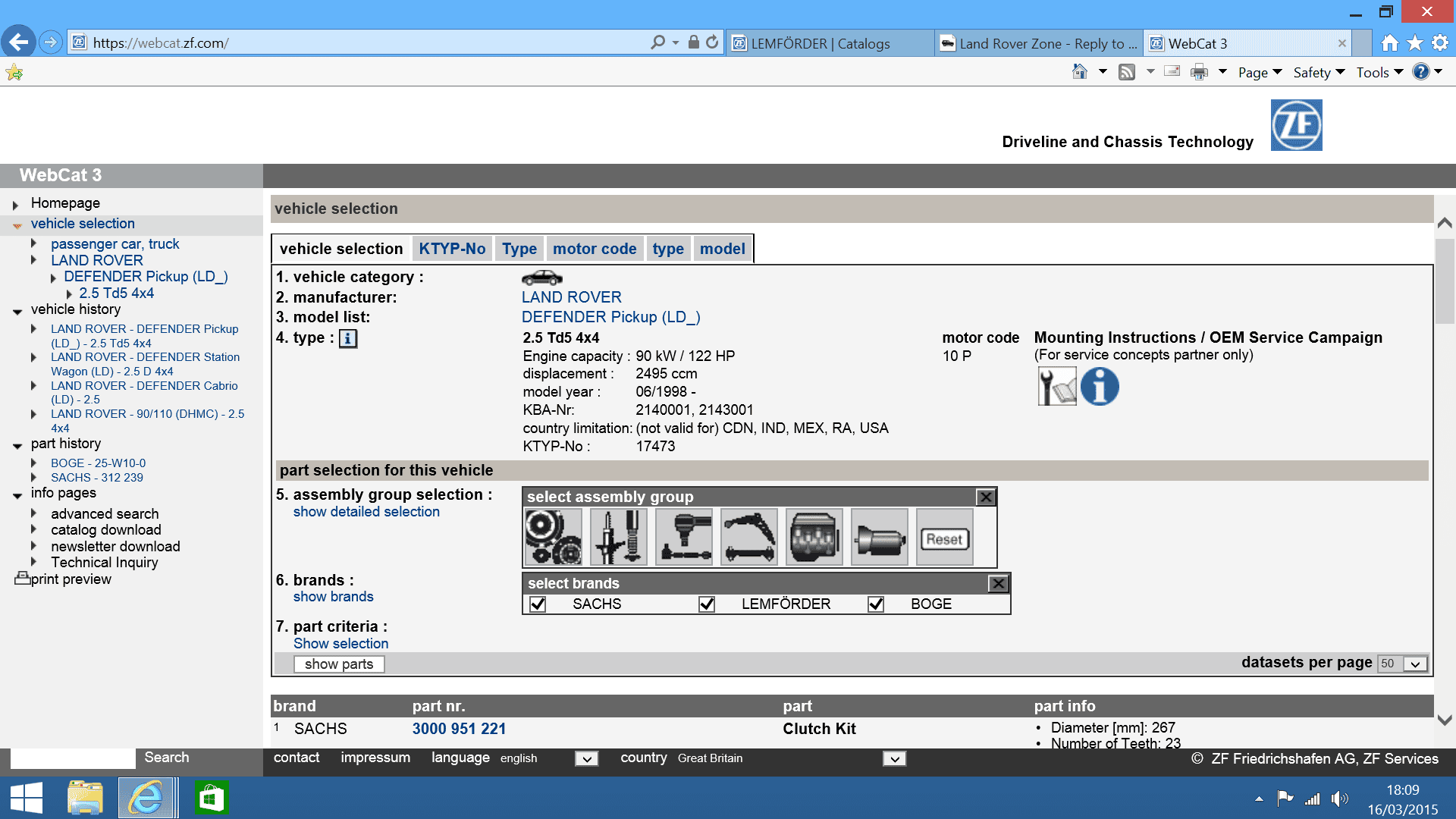This screenshot has width=1456, height=819.
Task: Switch to the motor code tab
Action: pos(595,249)
